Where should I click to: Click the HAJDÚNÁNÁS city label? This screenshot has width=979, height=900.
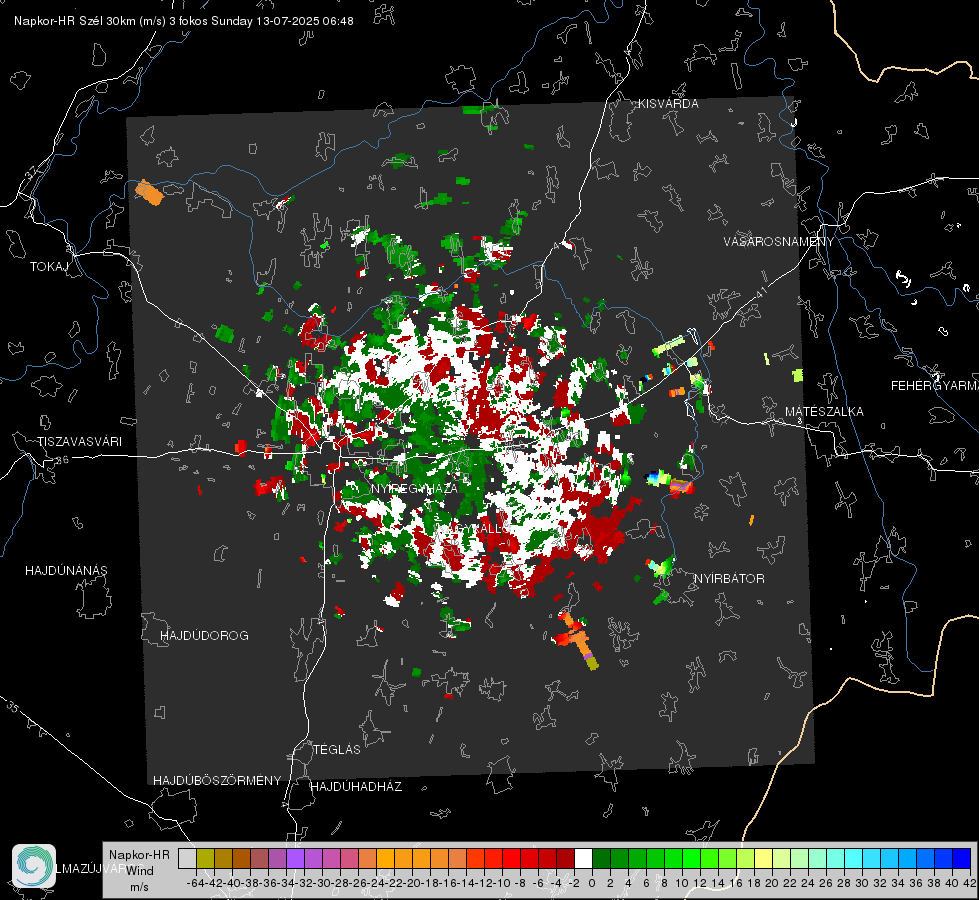66,571
